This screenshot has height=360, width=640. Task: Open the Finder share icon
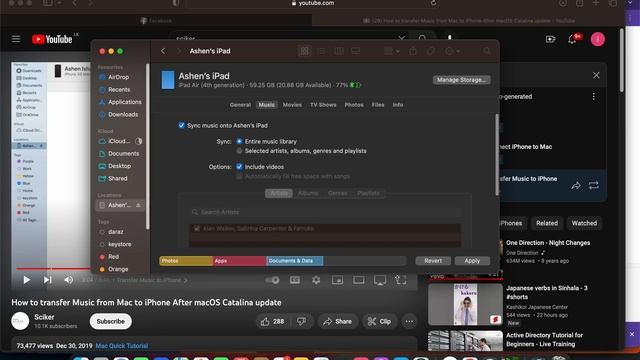(413, 51)
